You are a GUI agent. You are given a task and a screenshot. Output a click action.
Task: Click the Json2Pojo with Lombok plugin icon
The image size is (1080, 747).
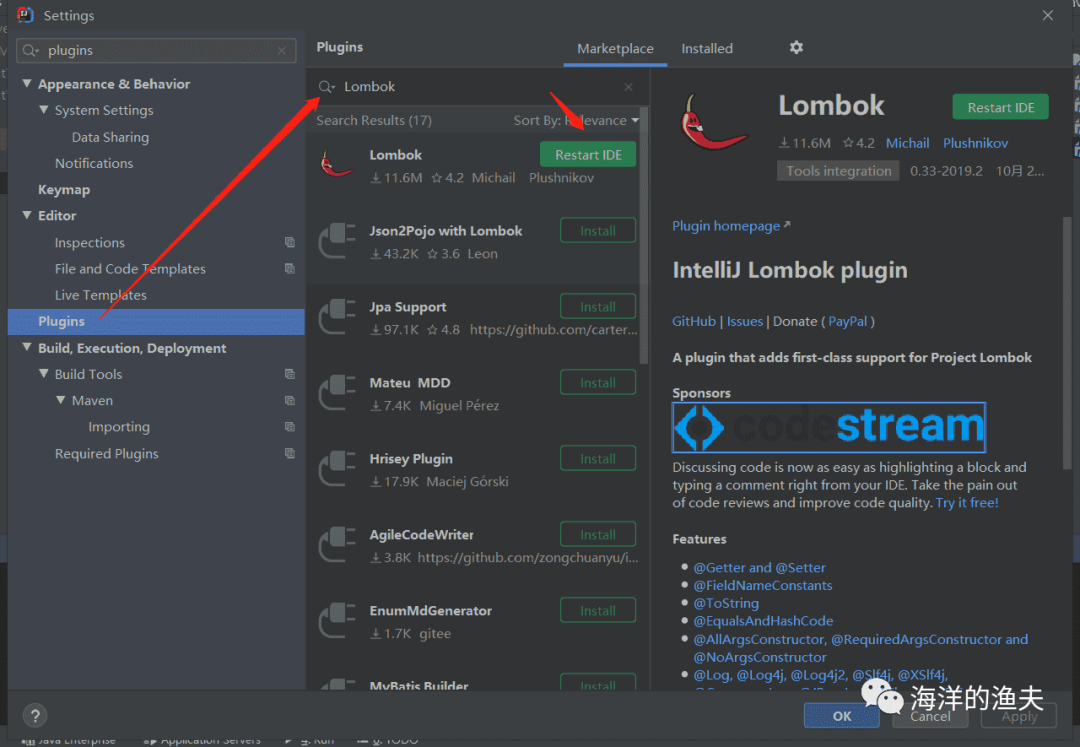click(x=337, y=240)
